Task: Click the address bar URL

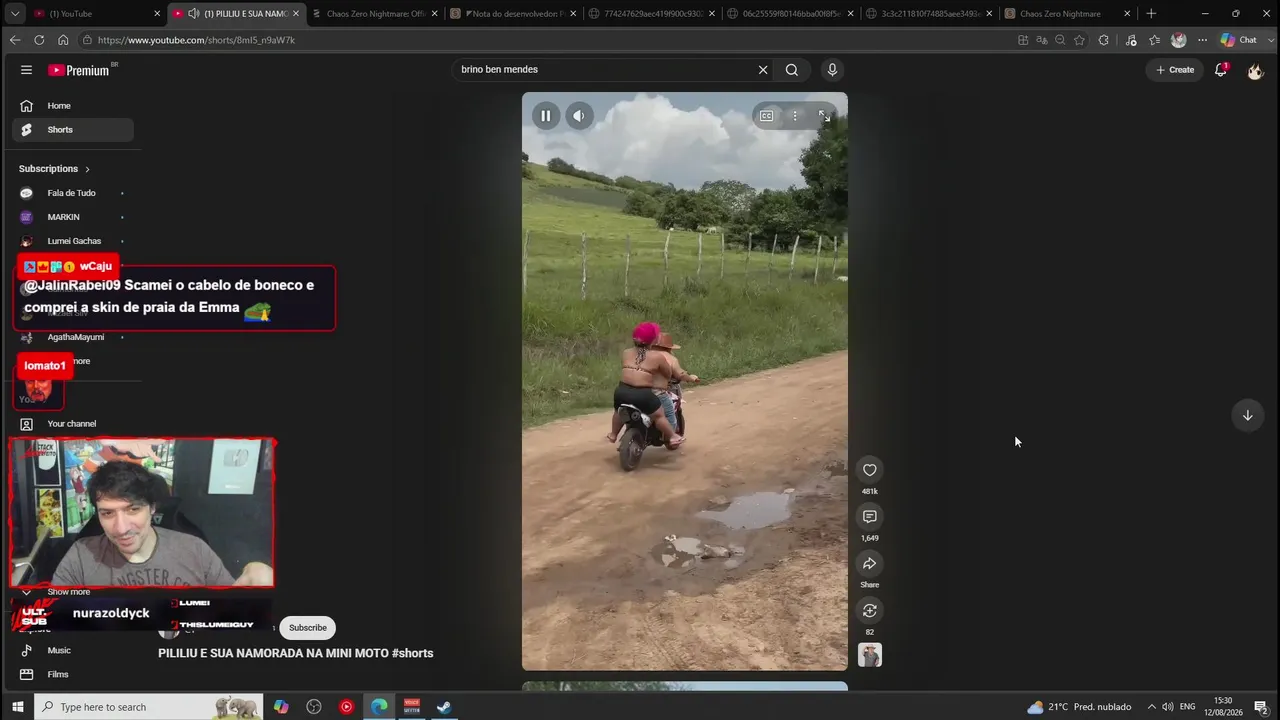Action: point(197,40)
